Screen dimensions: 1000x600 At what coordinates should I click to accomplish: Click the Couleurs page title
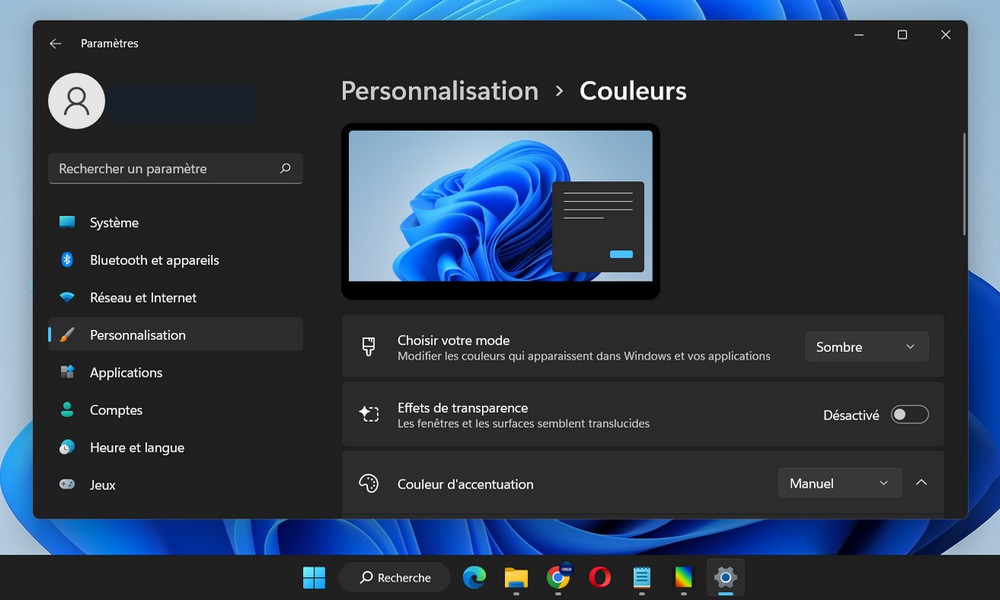click(633, 91)
